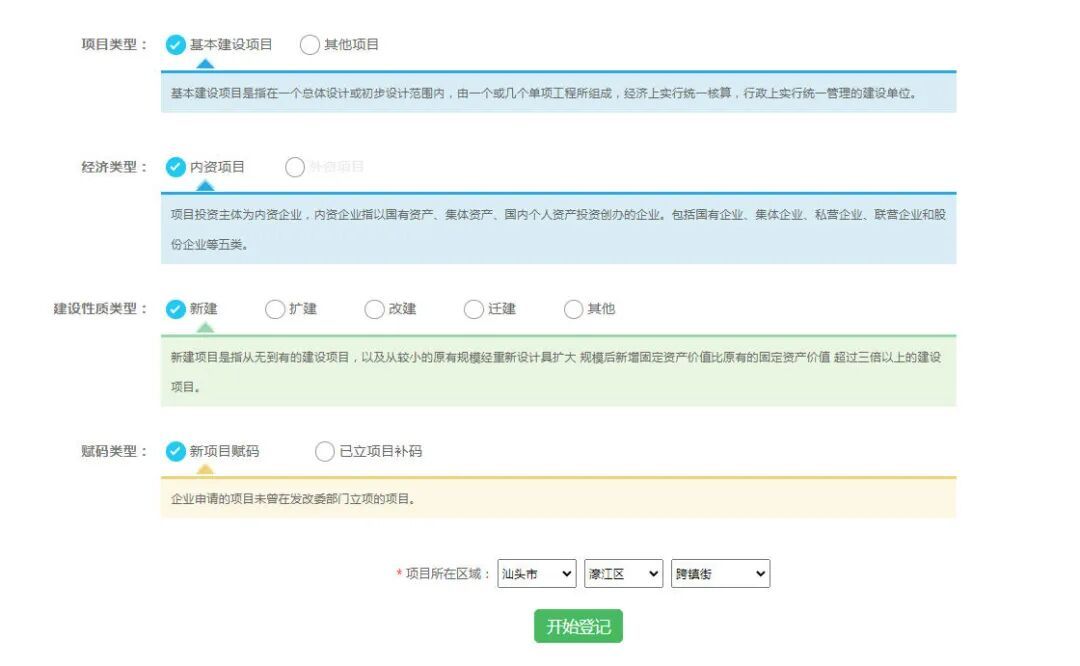Select 新项目赋码 coding type

[x=176, y=451]
